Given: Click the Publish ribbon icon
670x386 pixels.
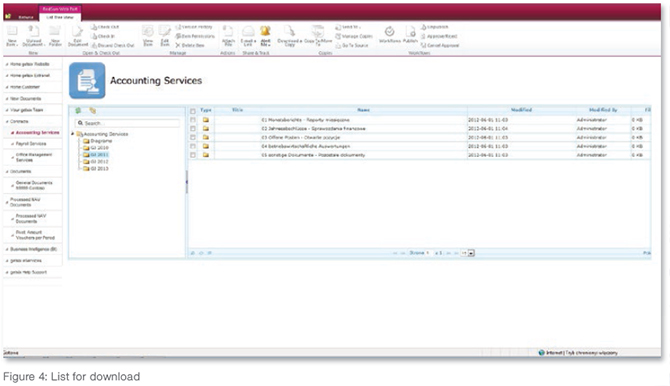Looking at the screenshot, I should [x=411, y=32].
